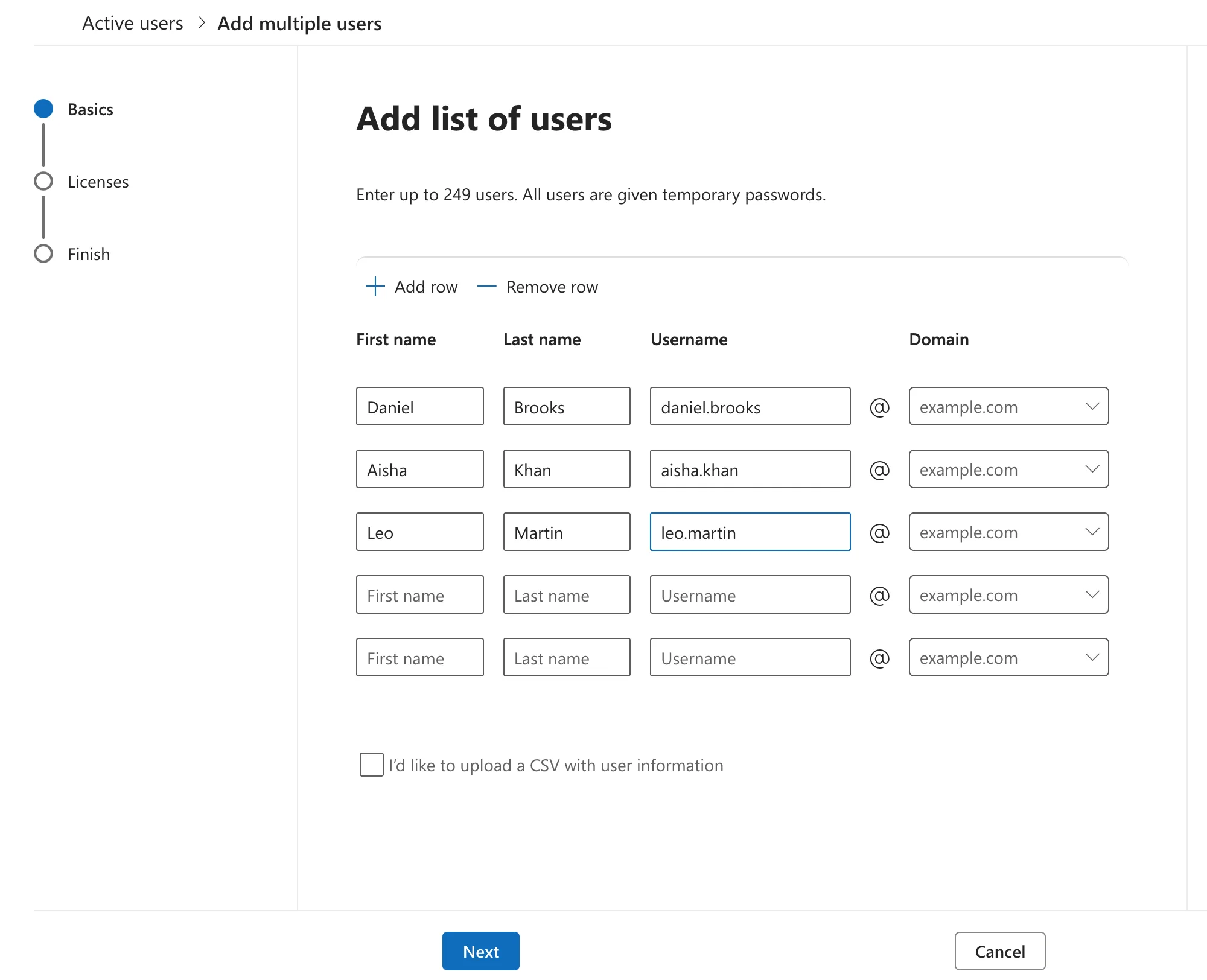Click the daniel.brooks username field

pyautogui.click(x=750, y=407)
